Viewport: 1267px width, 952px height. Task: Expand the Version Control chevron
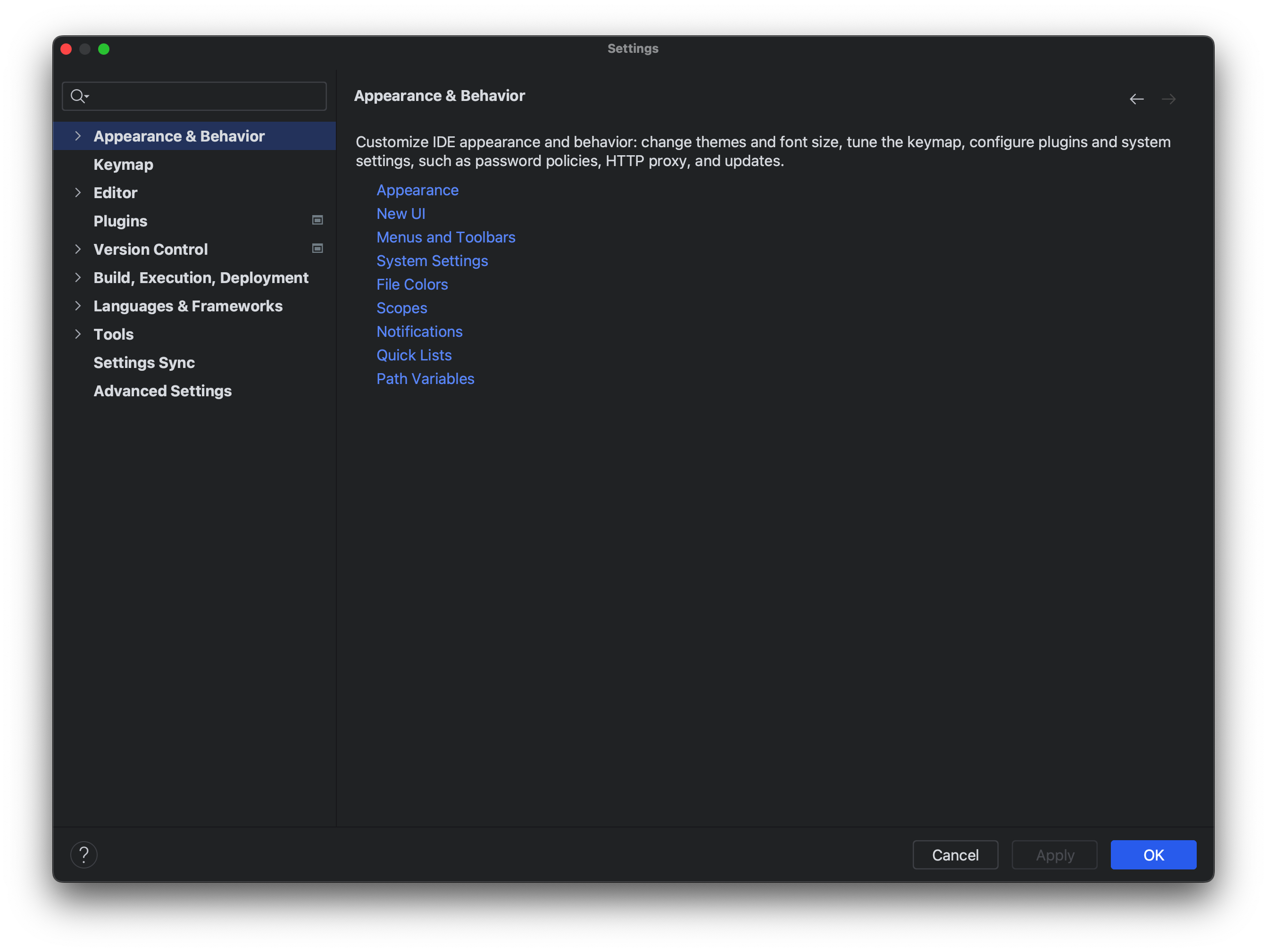click(x=78, y=249)
